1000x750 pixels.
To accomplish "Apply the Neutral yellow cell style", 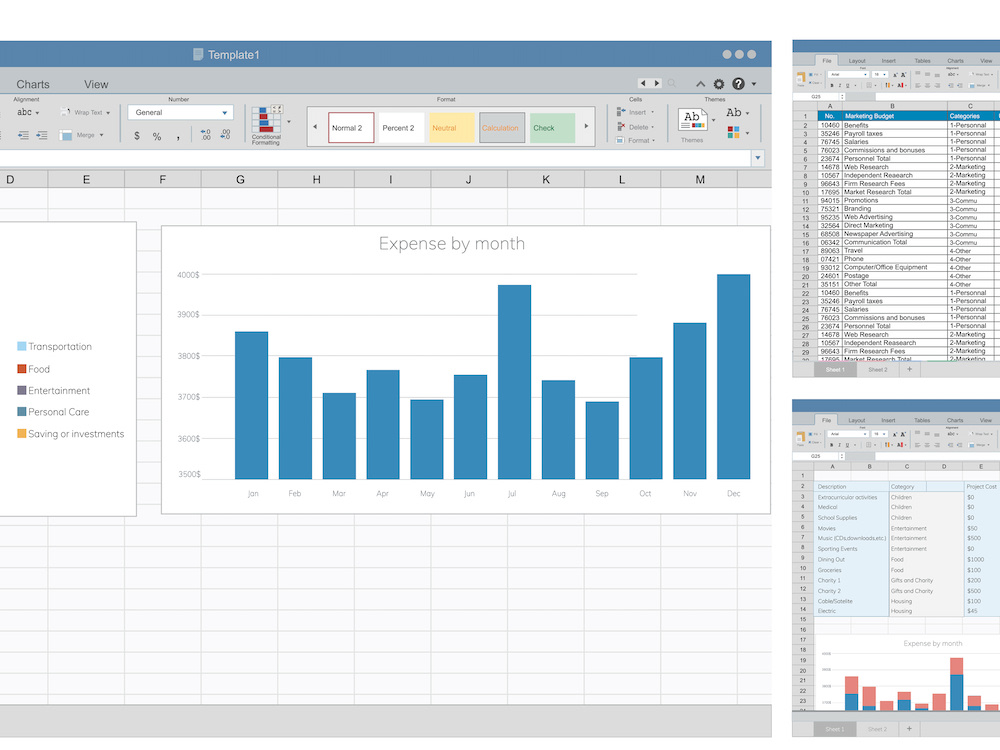I will coord(452,128).
